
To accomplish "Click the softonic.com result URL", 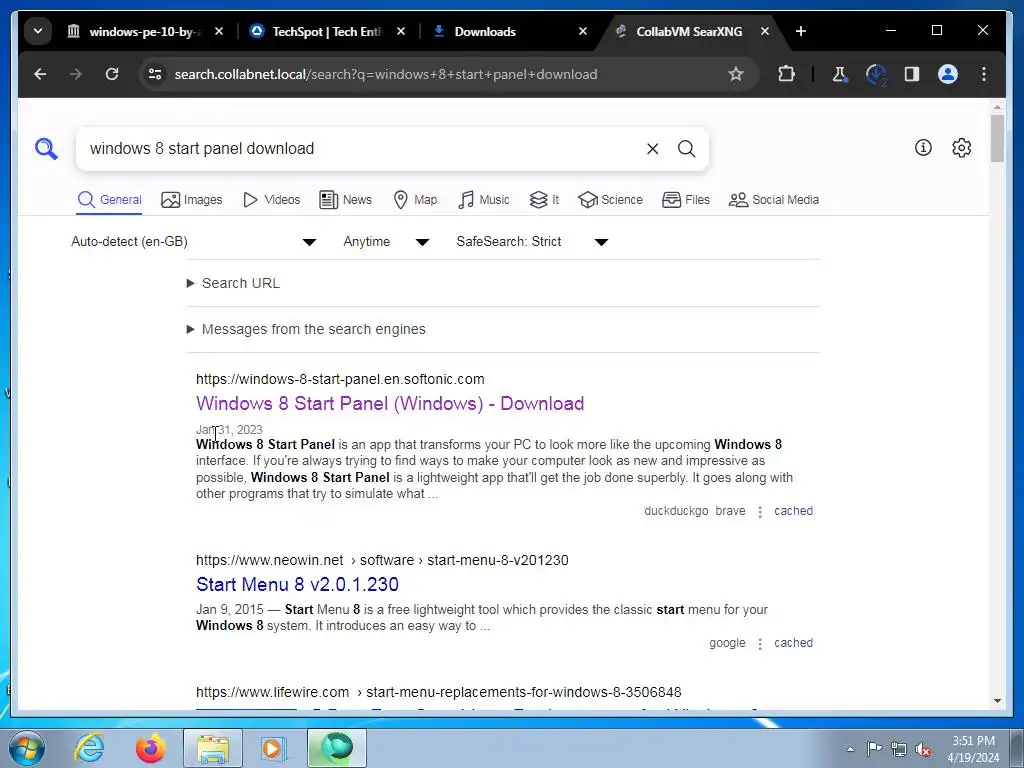I will click(x=340, y=379).
